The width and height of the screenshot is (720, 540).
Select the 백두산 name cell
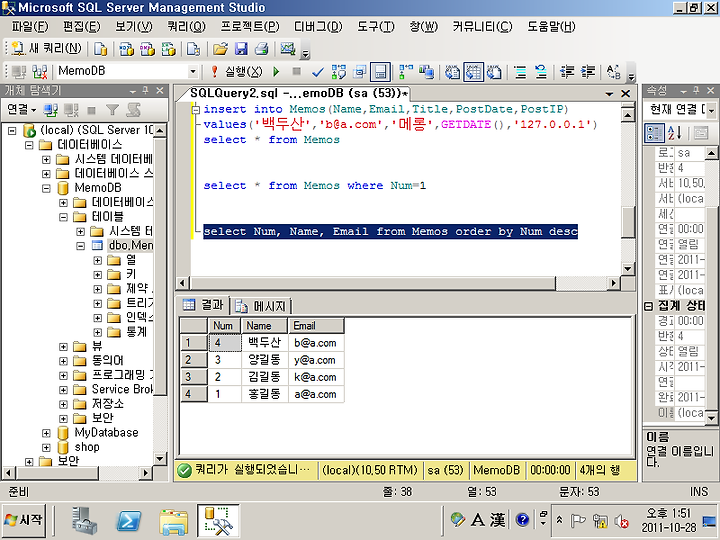tap(264, 343)
